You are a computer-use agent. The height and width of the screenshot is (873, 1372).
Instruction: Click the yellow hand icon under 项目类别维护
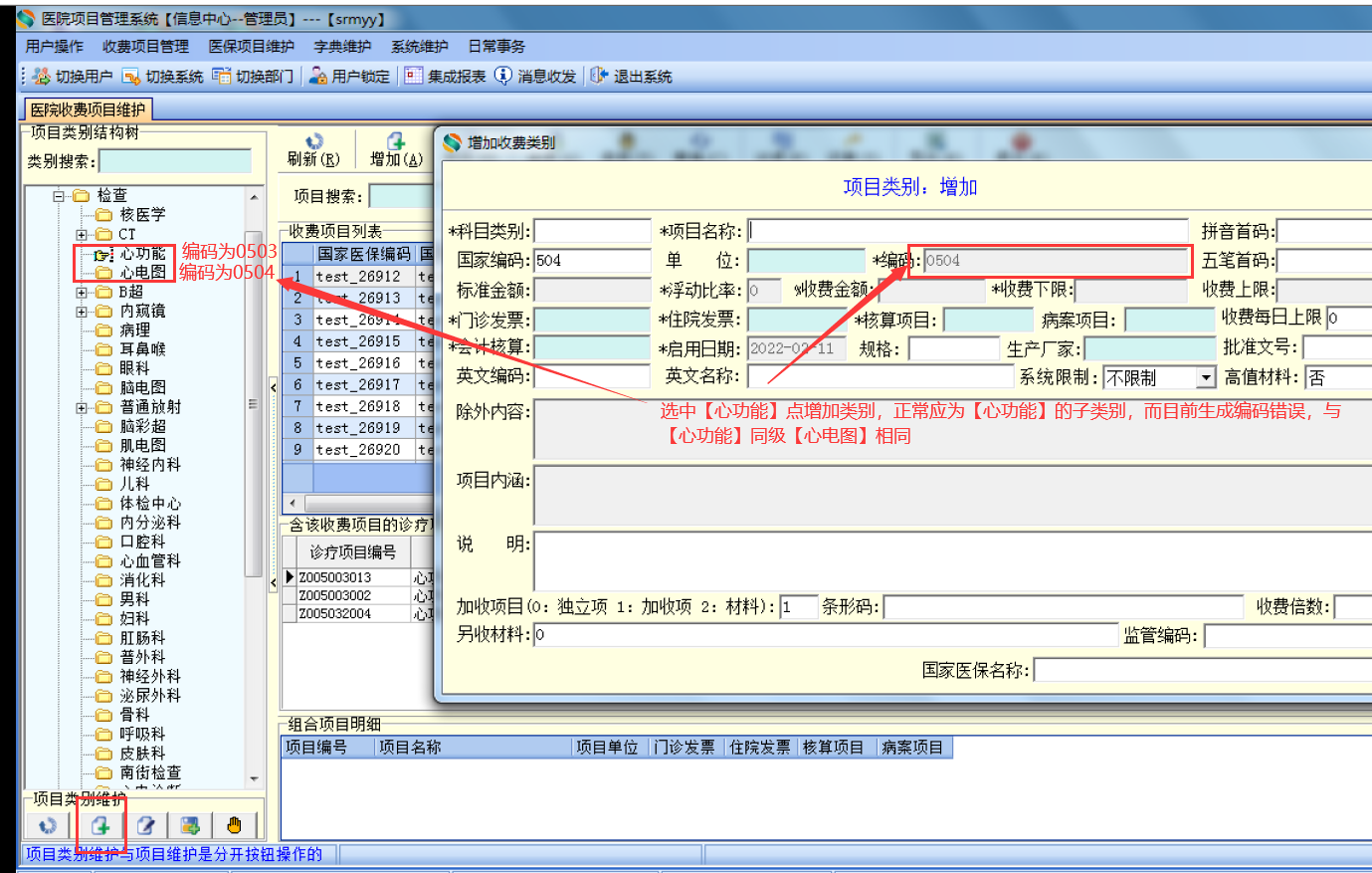coord(234,825)
